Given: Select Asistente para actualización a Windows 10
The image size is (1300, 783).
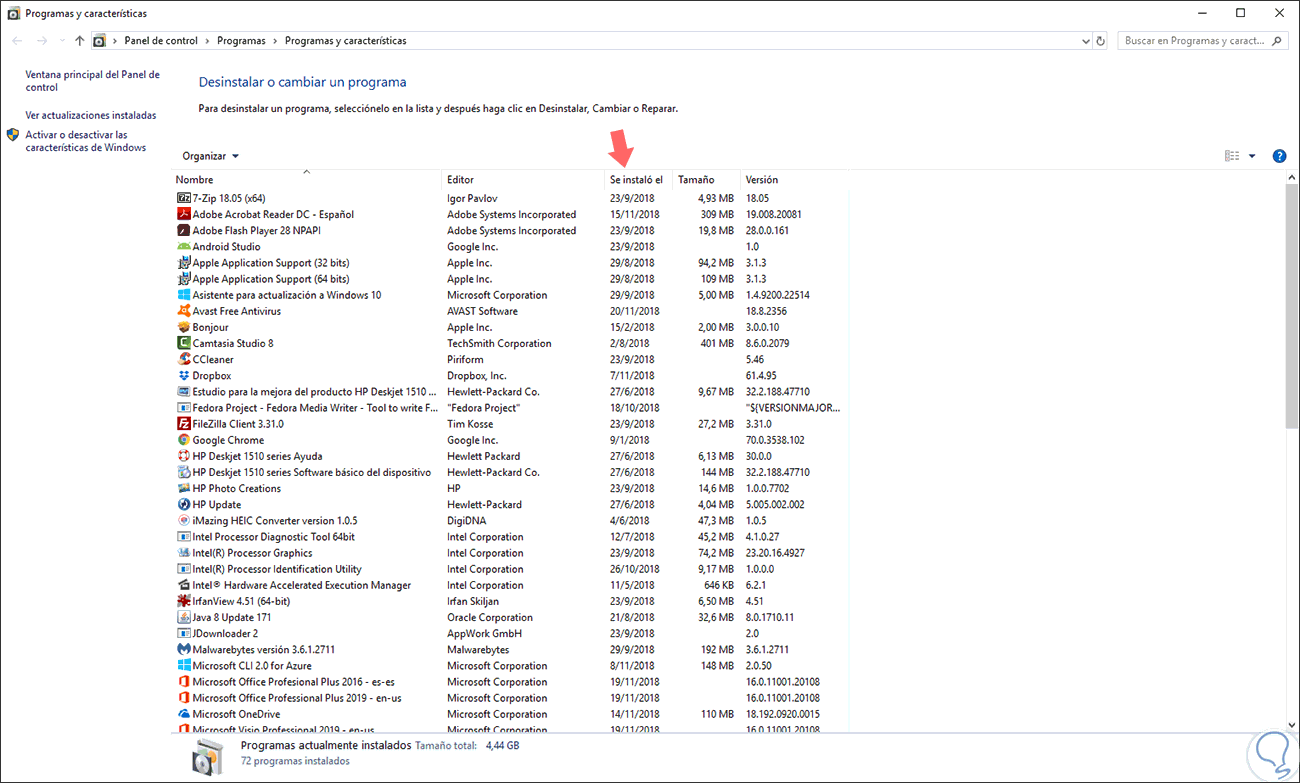Looking at the screenshot, I should coord(510,295).
